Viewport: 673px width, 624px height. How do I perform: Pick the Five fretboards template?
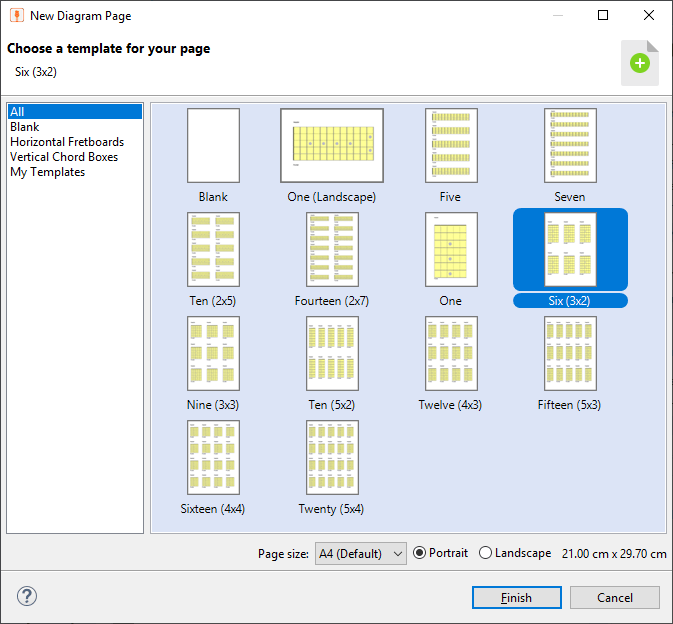coord(451,145)
